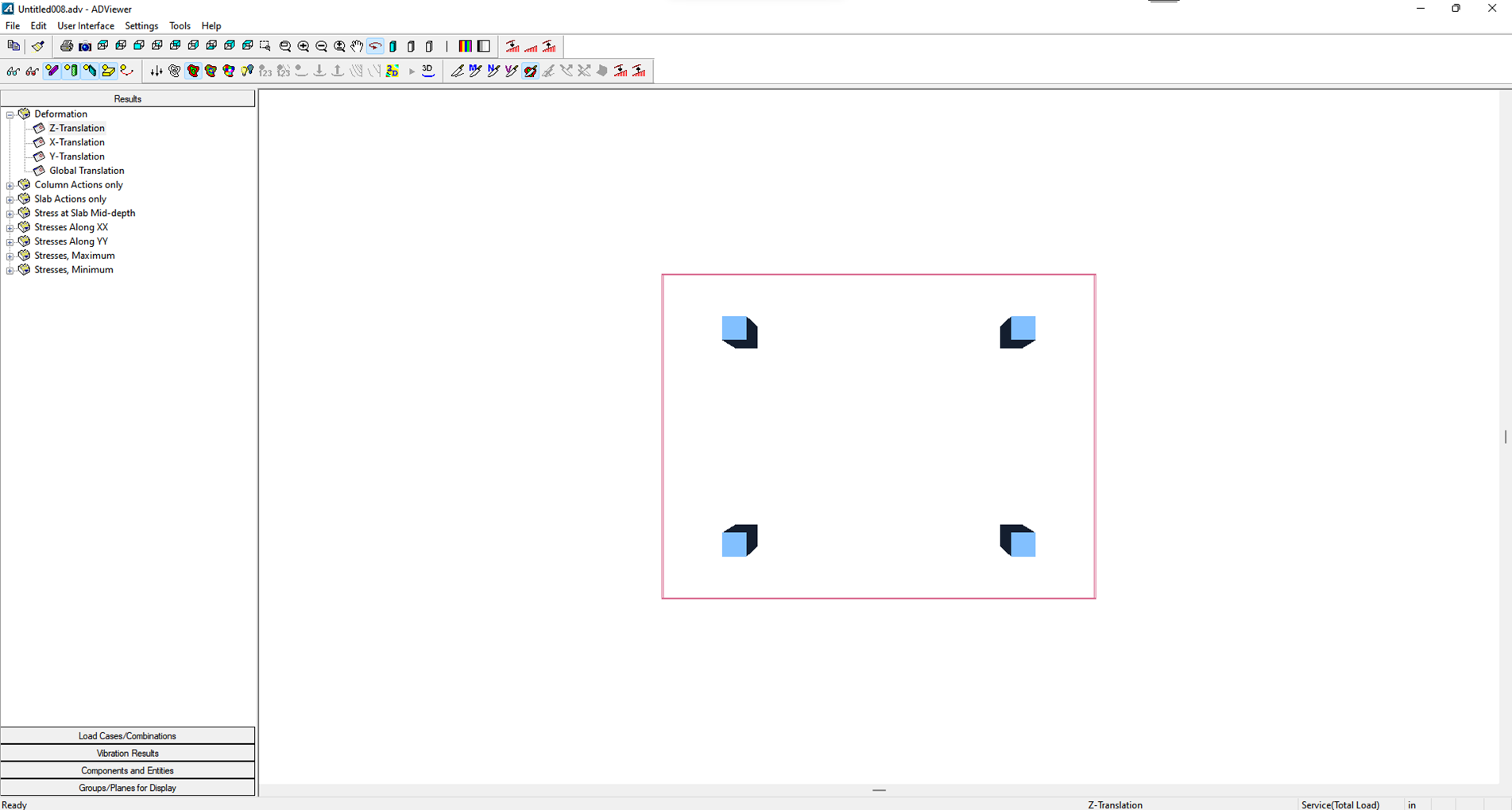Viewport: 1512px width, 810px height.
Task: Click the moment cut 'M' knife icon
Action: click(475, 71)
